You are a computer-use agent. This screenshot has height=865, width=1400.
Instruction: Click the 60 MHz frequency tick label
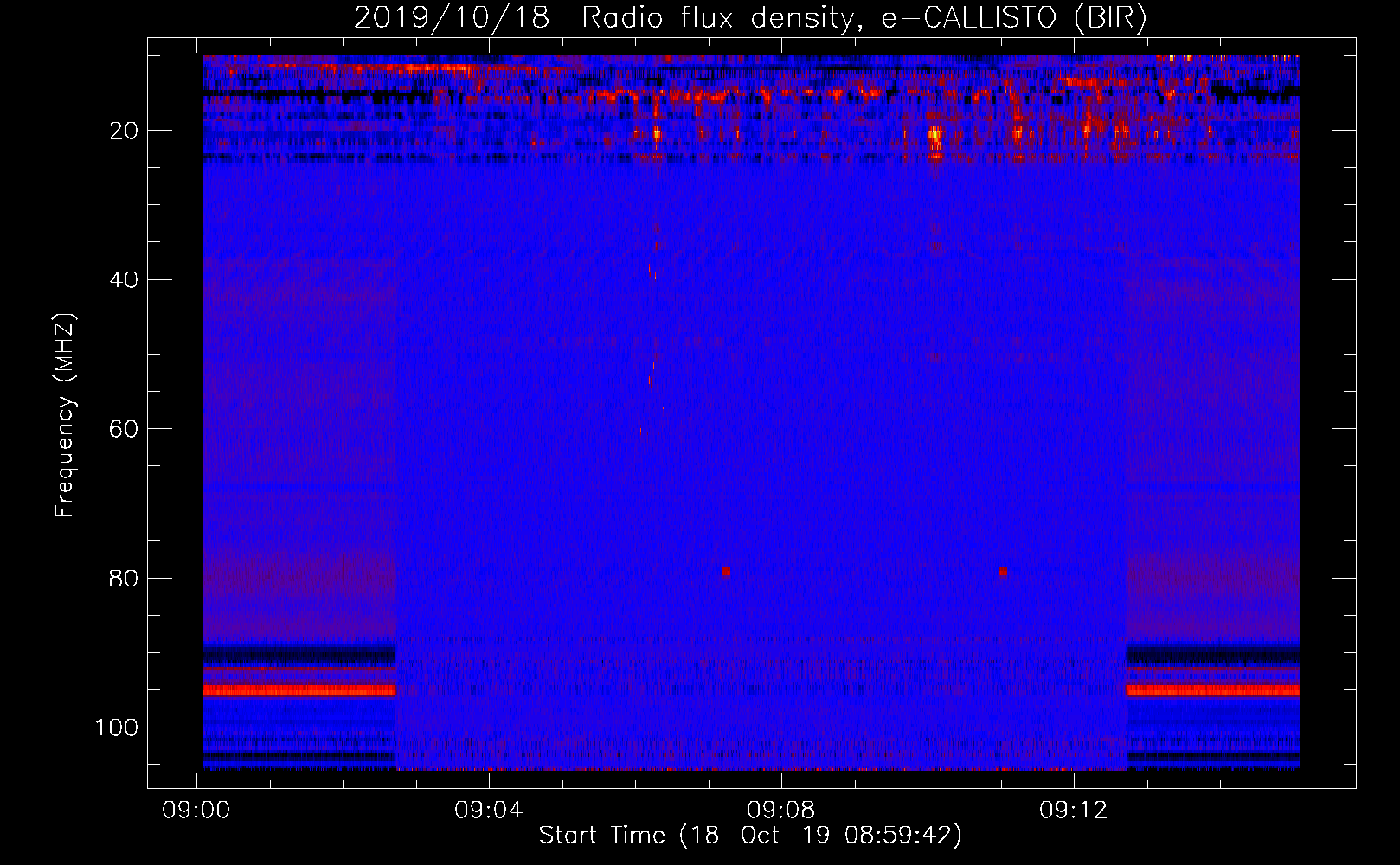[125, 429]
